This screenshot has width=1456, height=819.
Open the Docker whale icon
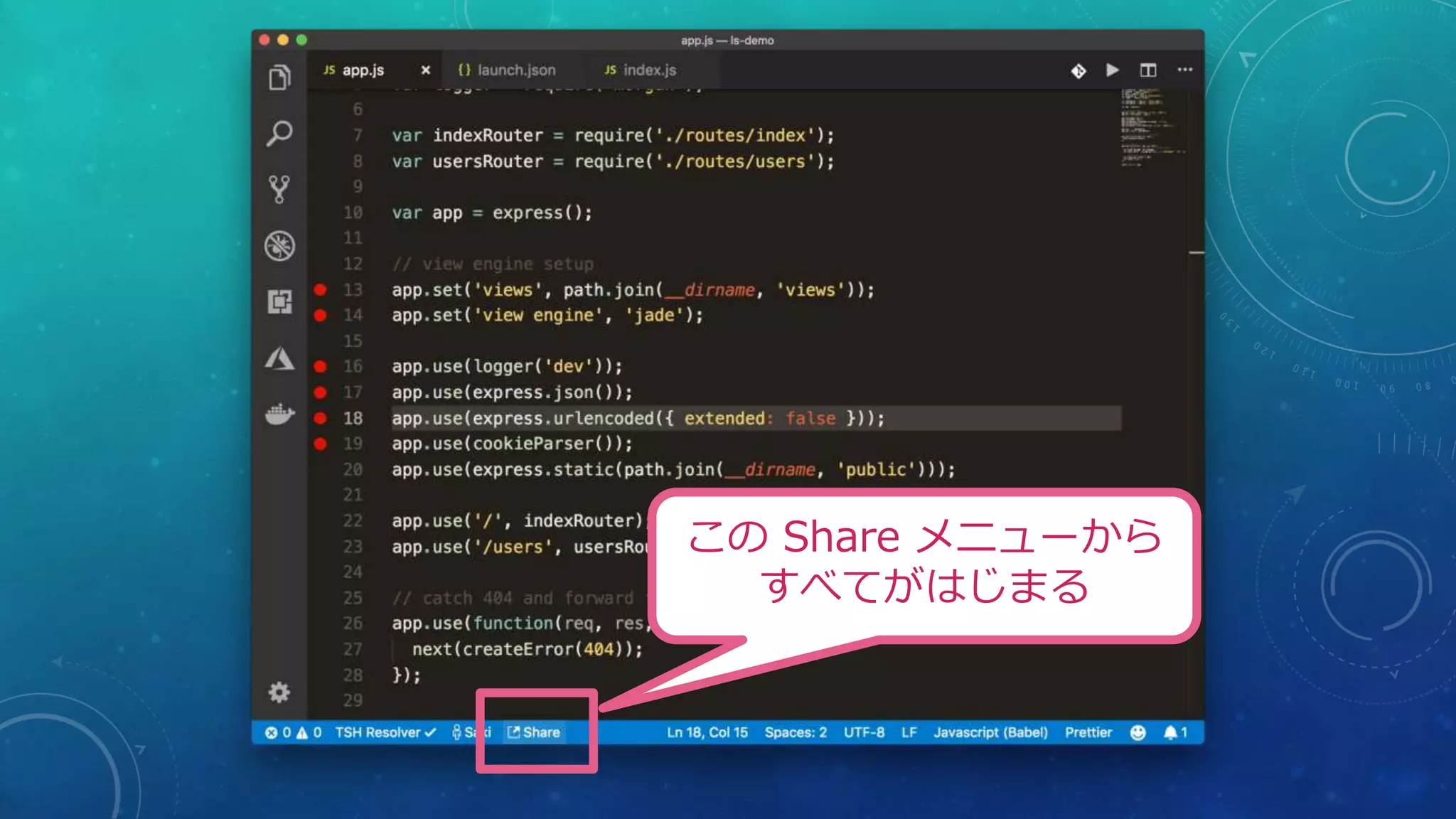click(x=279, y=414)
